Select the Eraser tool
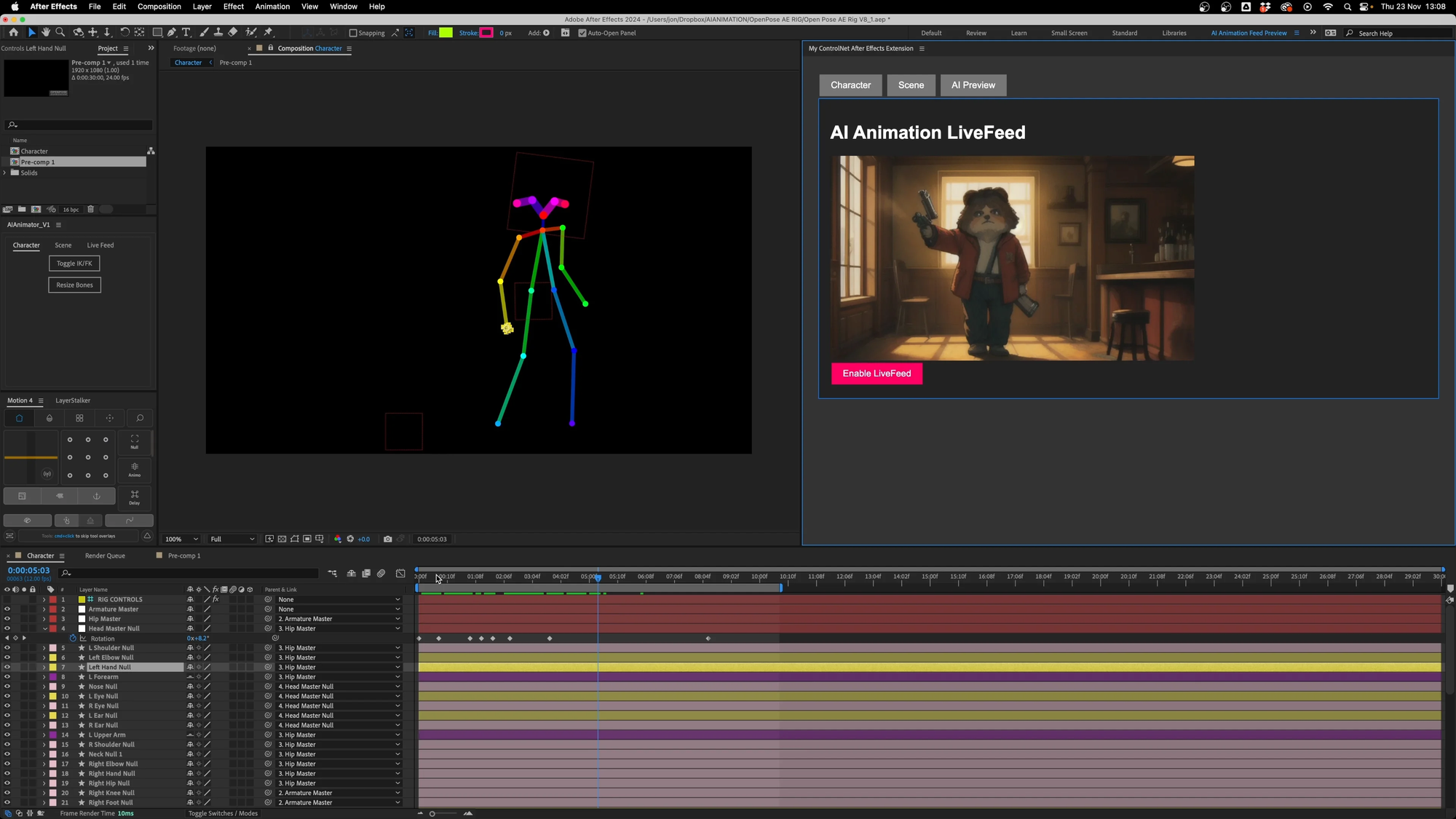Viewport: 1456px width, 819px height. pyautogui.click(x=233, y=33)
